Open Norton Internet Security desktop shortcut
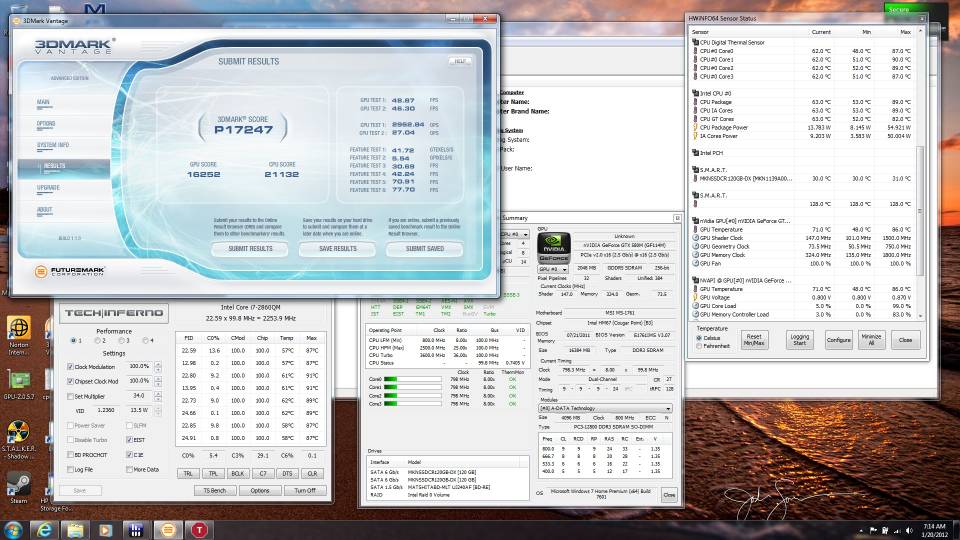Screen dimensions: 960x540 click(18, 336)
